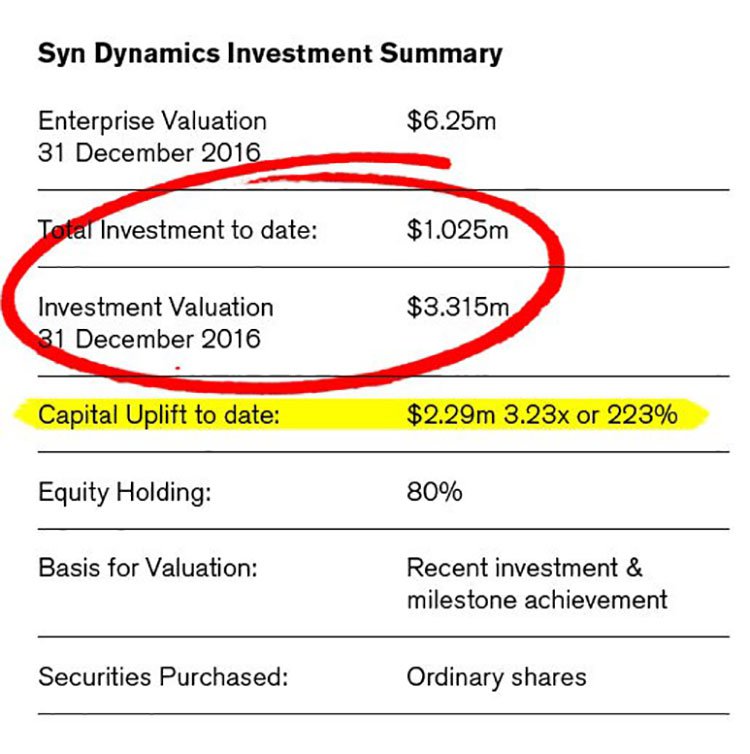Click the 31 December 2016 date under Investment Valuation
Screen dimensions: 750x754
(150, 339)
